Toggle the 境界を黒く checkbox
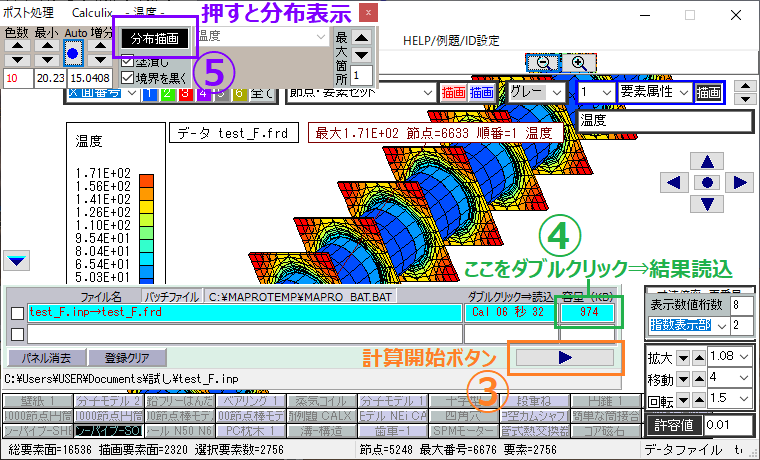 point(126,80)
